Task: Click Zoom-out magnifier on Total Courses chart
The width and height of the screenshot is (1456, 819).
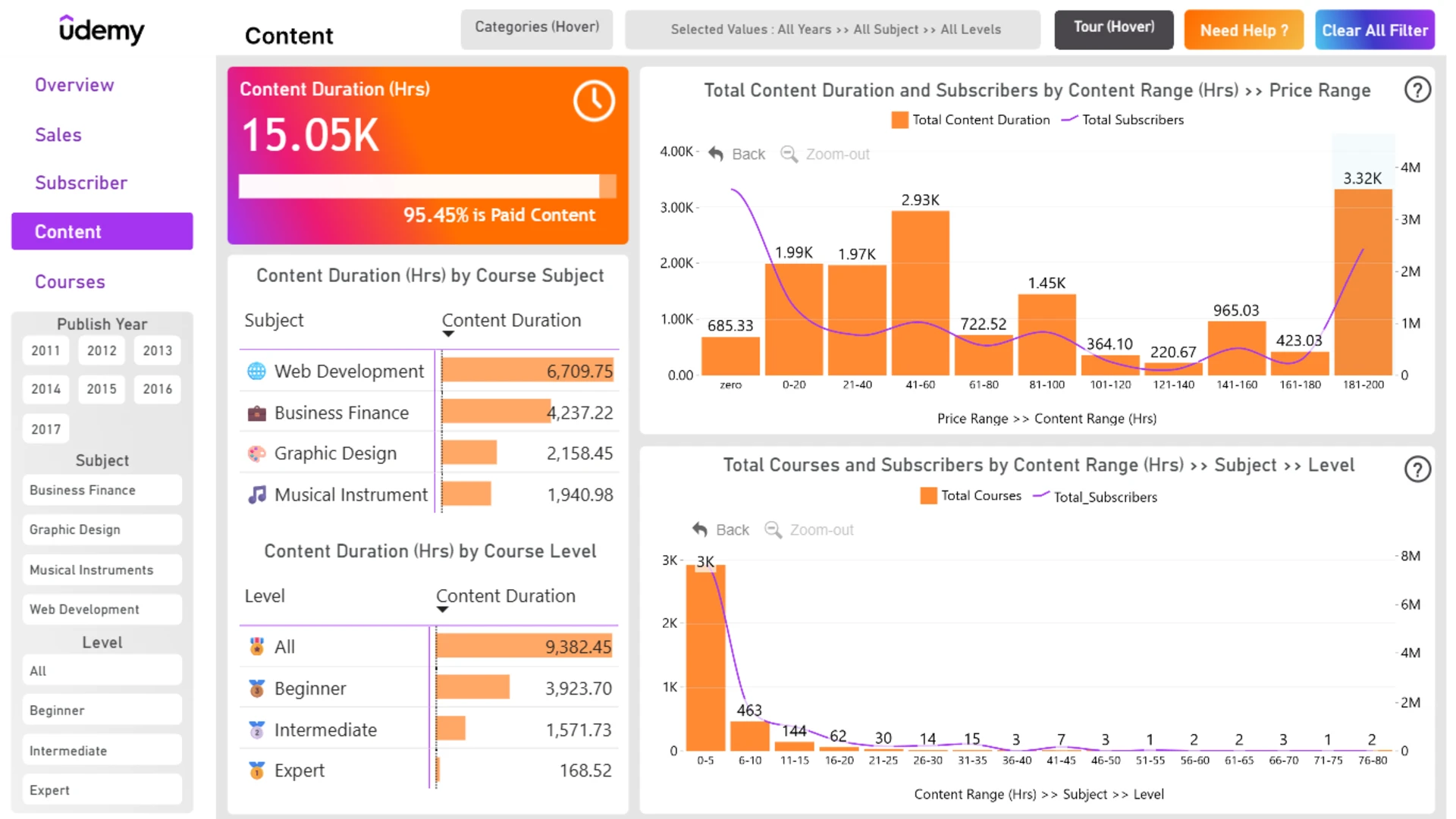Action: tap(773, 529)
